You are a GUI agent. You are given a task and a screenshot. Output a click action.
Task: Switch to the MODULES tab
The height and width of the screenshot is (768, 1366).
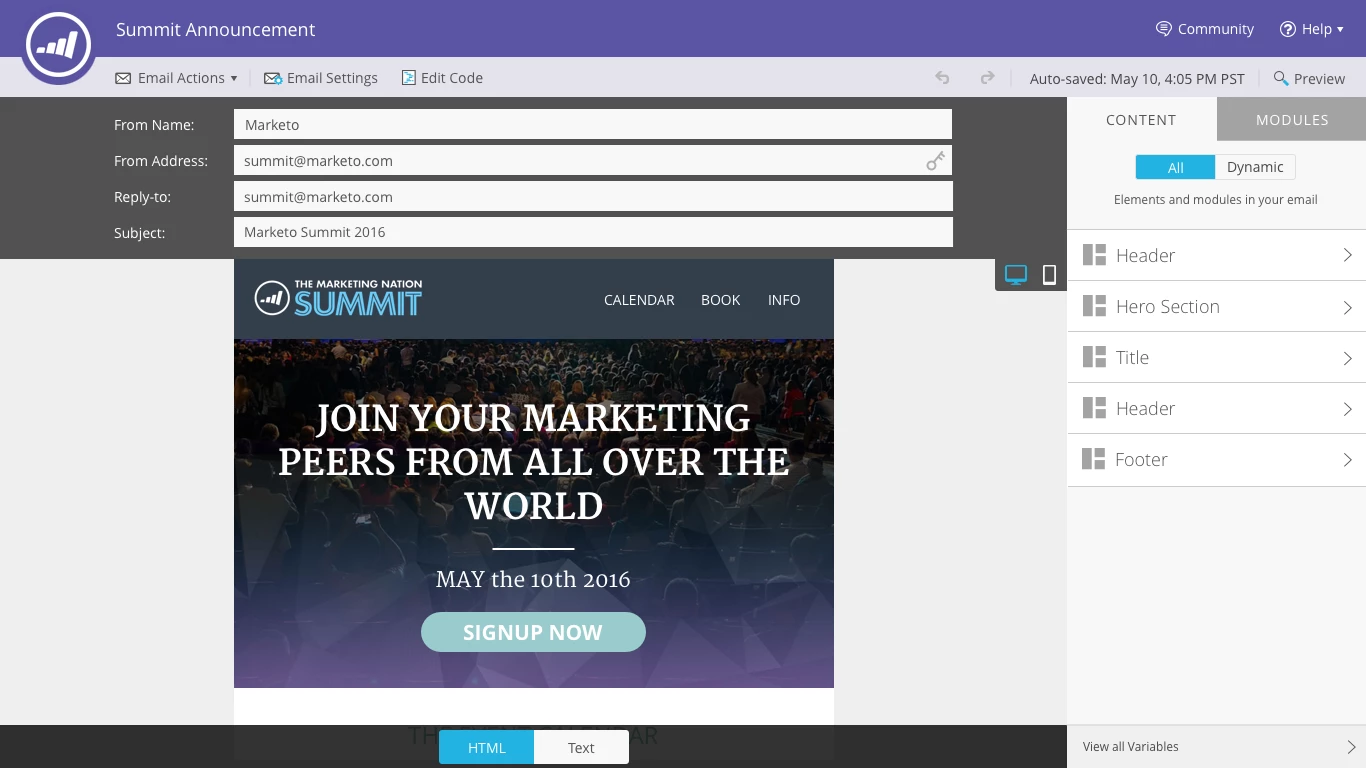[x=1292, y=119]
